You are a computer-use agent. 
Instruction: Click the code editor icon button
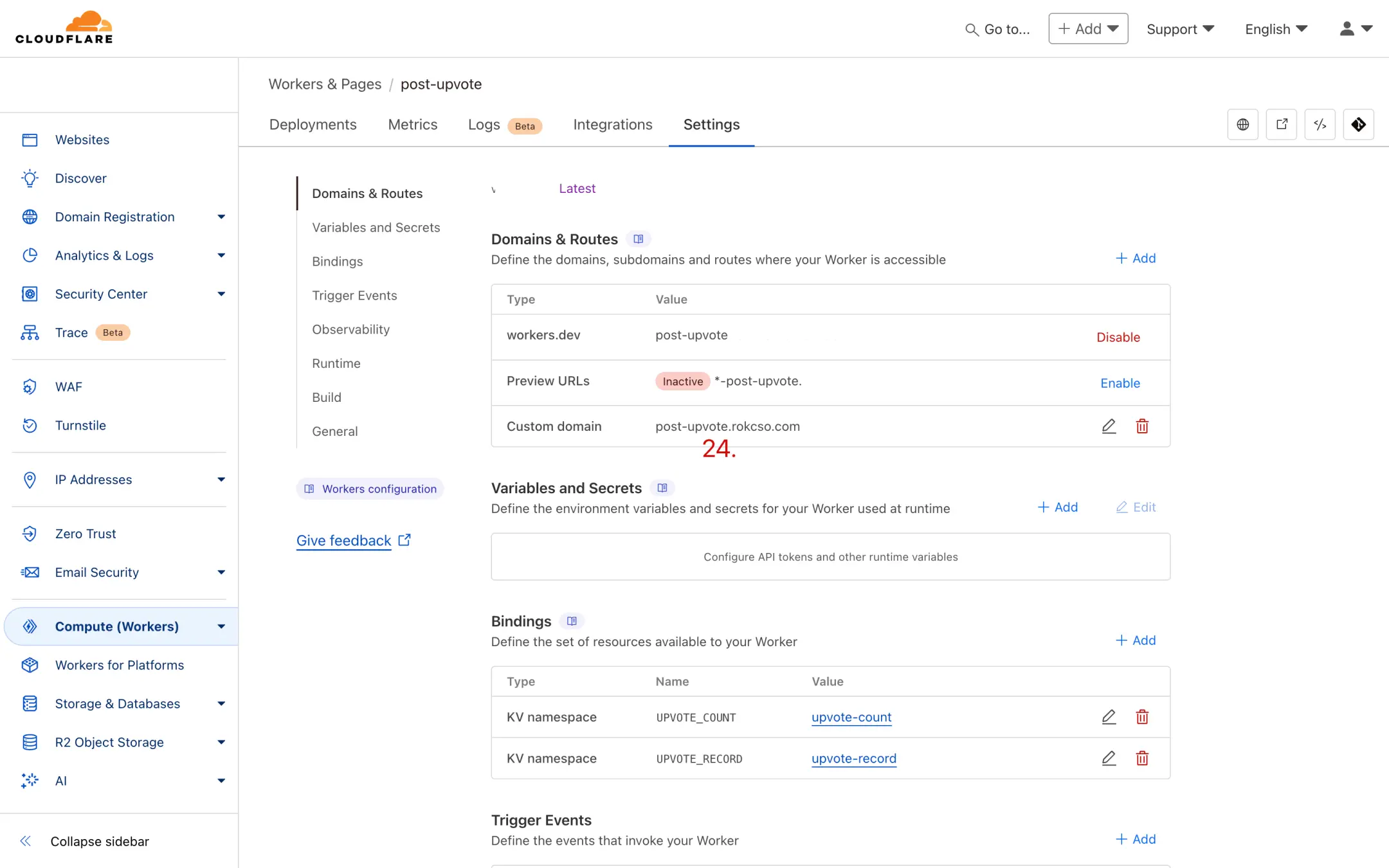coord(1320,125)
